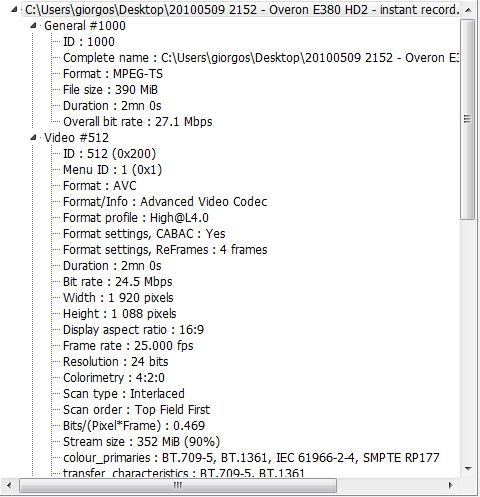The width and height of the screenshot is (480, 497).
Task: Click the vertical scrollbar down arrow
Action: (468, 469)
